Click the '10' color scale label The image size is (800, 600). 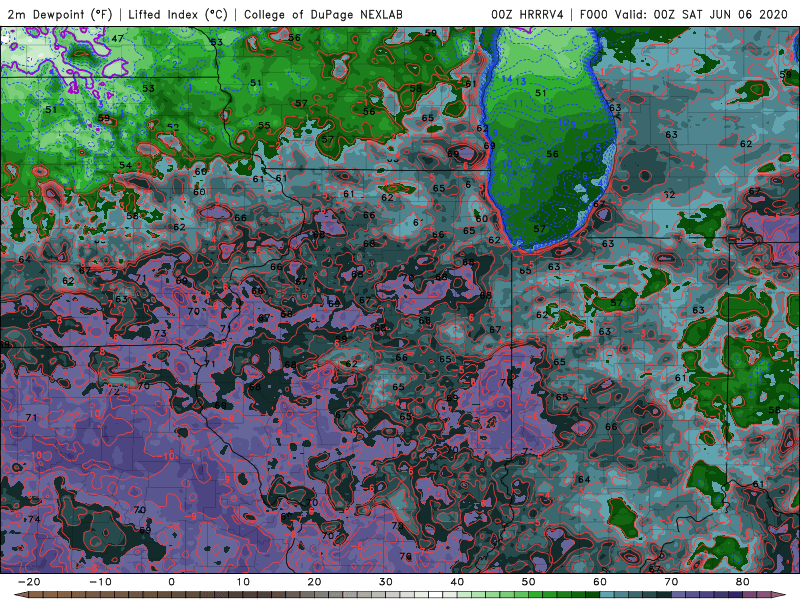pyautogui.click(x=243, y=582)
